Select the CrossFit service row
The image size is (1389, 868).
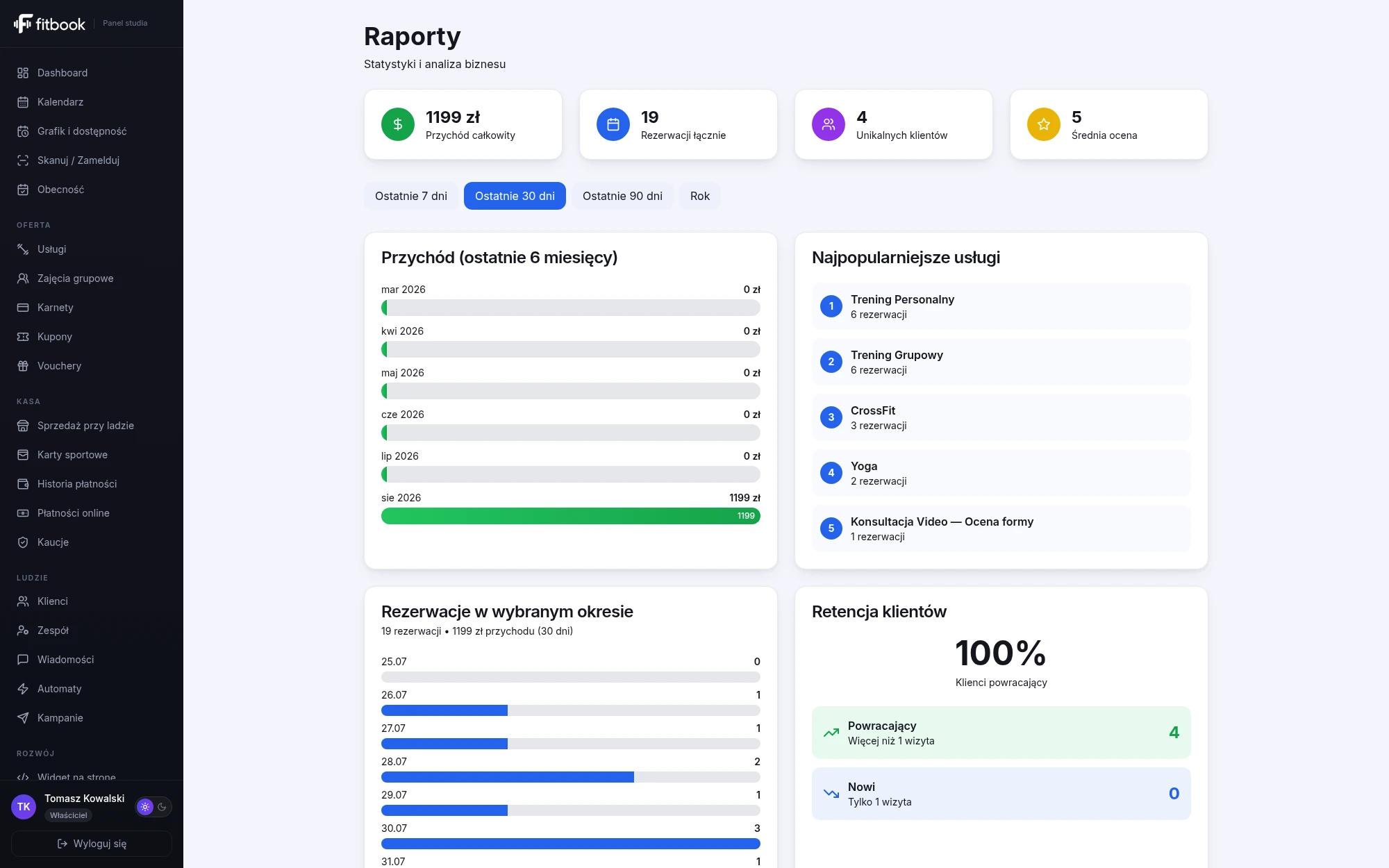pyautogui.click(x=1001, y=417)
